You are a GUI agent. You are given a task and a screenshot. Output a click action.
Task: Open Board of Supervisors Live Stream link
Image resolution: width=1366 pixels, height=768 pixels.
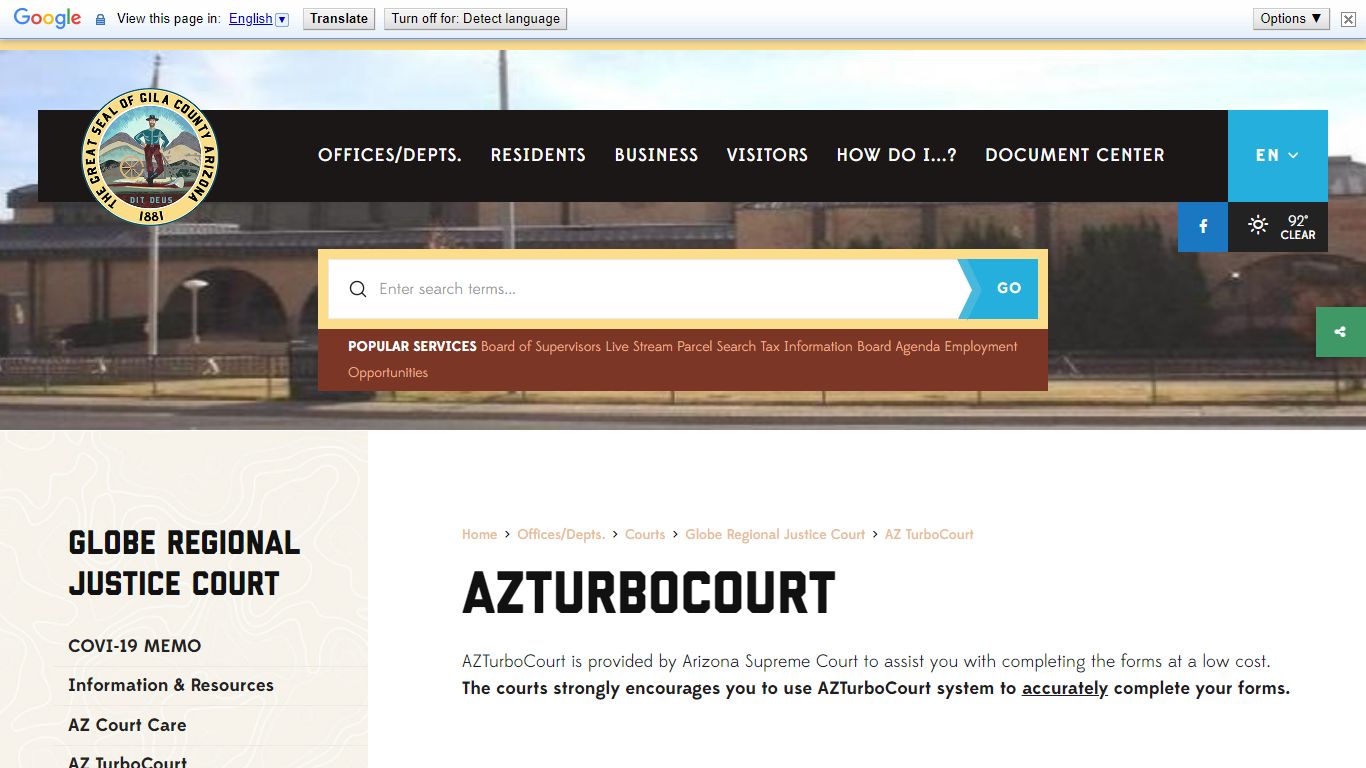tap(577, 346)
